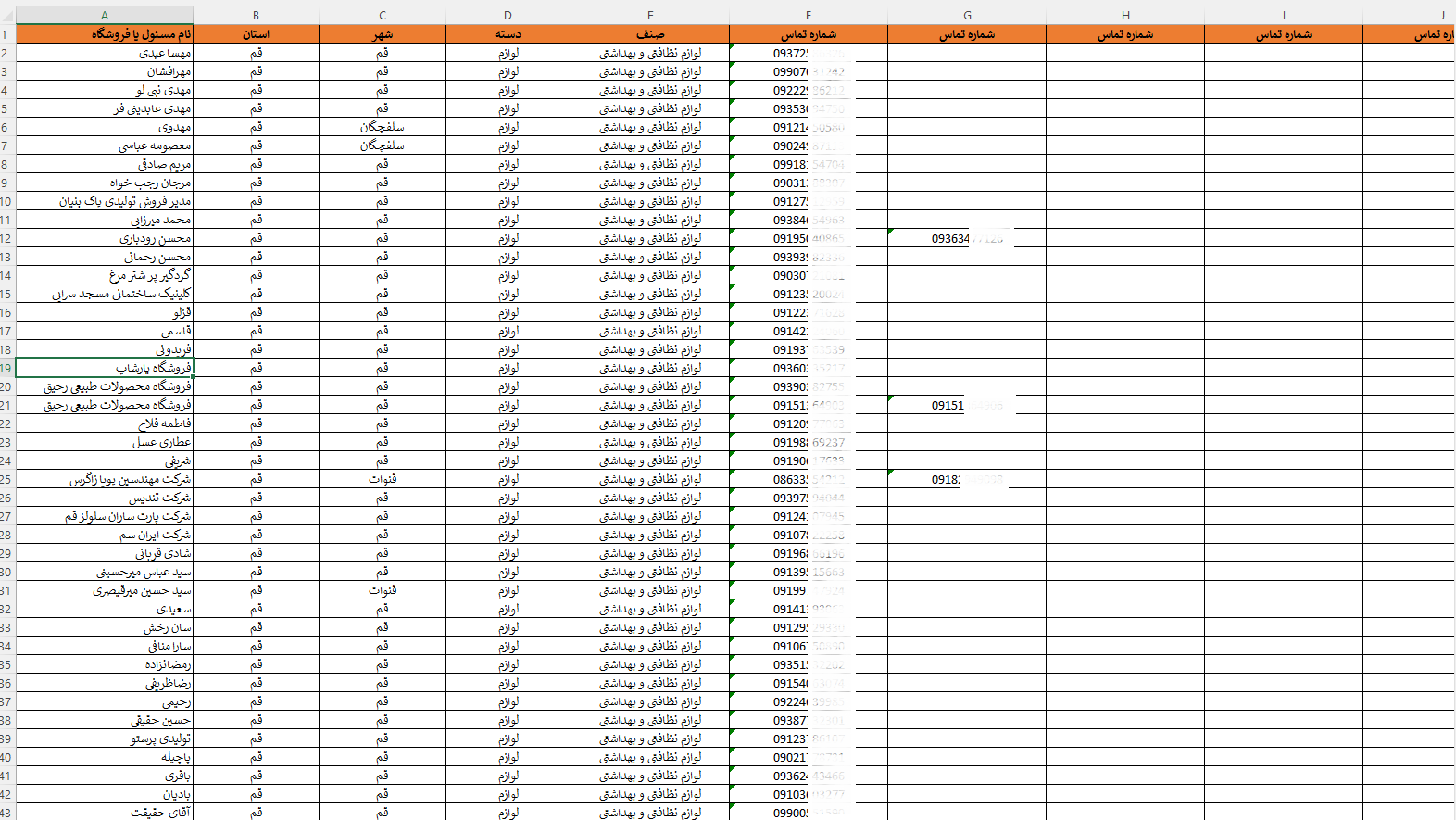Select column D header
The width and height of the screenshot is (1456, 820).
[x=508, y=15]
